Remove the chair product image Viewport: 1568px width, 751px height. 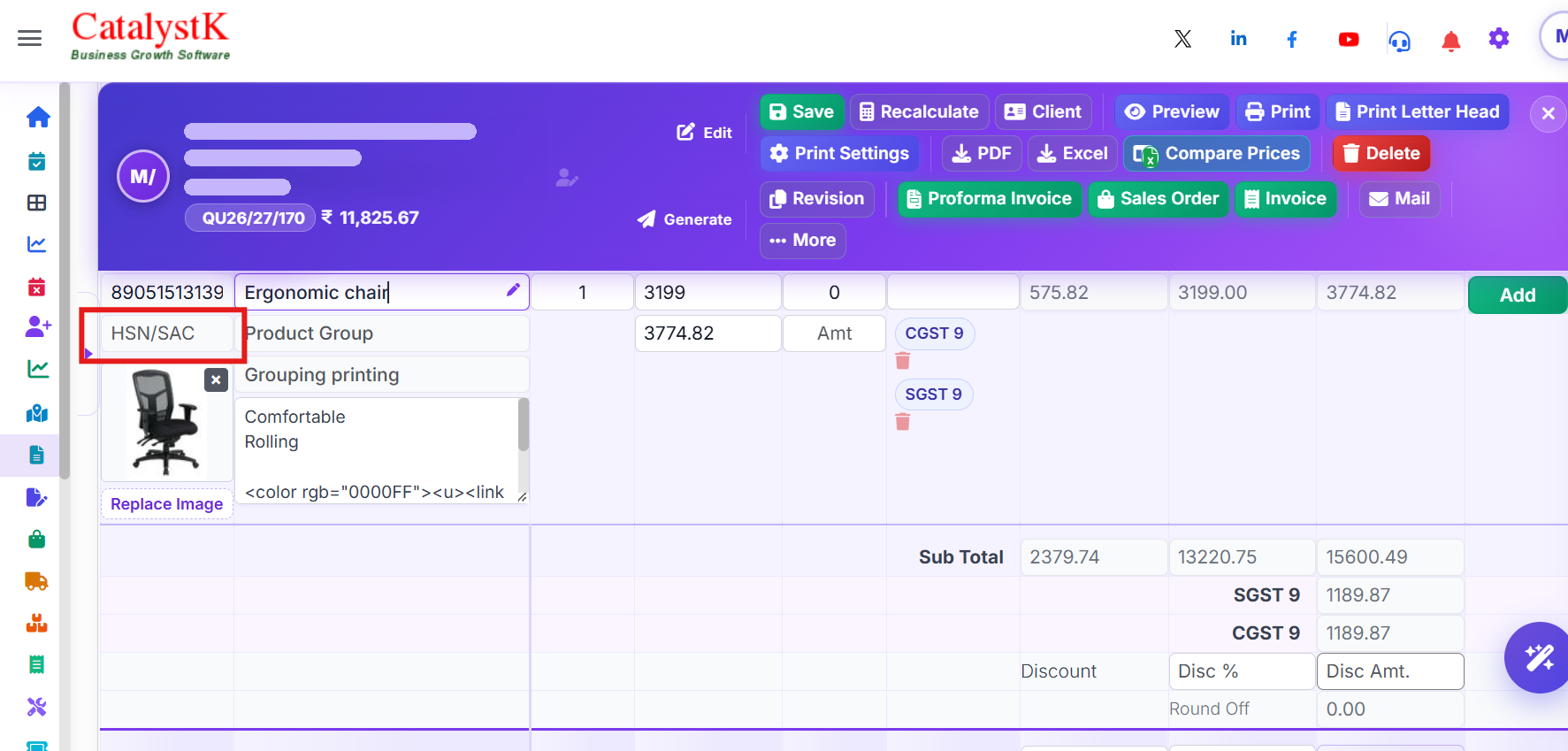click(x=216, y=379)
